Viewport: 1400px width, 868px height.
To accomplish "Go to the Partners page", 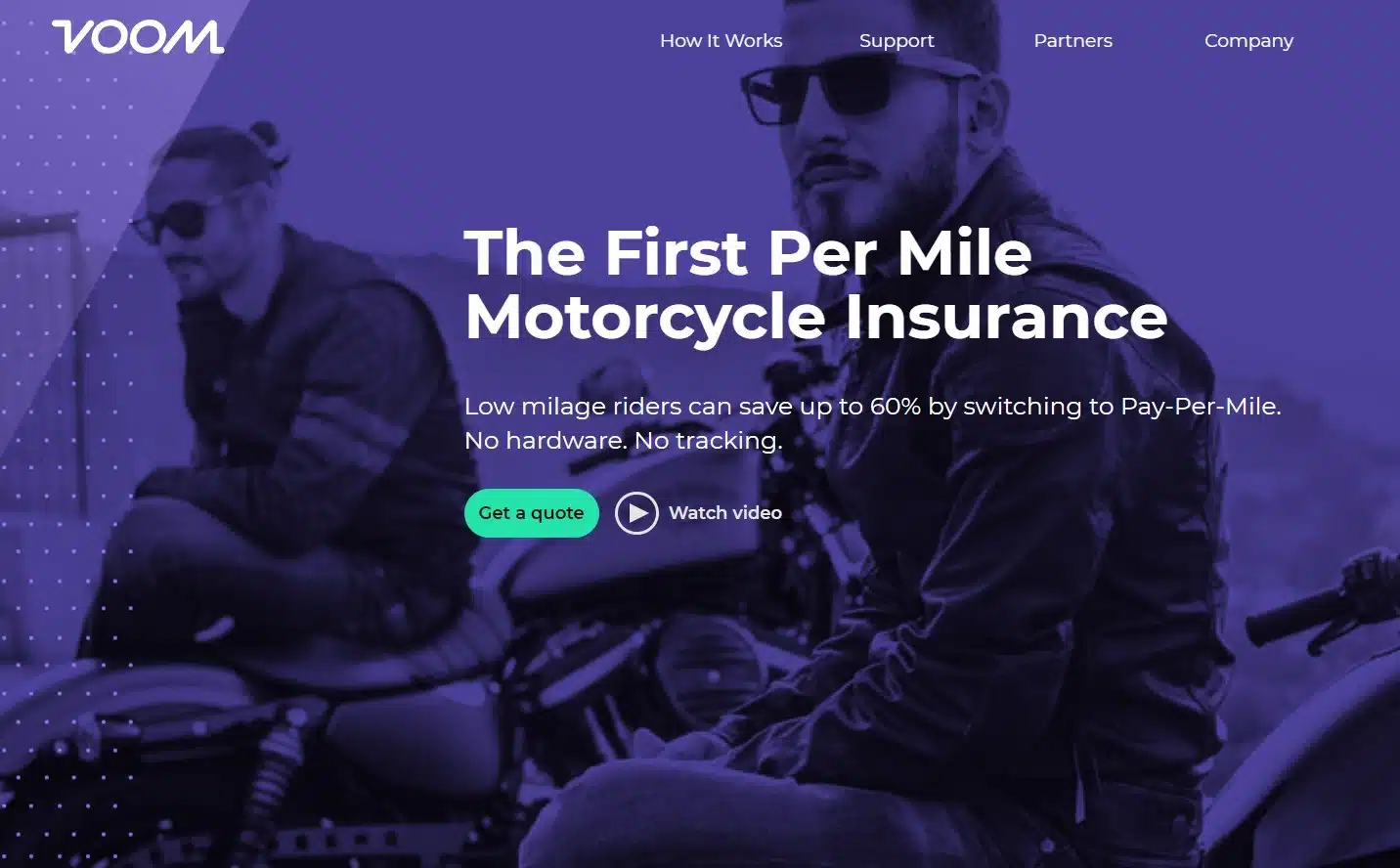I will click(1072, 41).
